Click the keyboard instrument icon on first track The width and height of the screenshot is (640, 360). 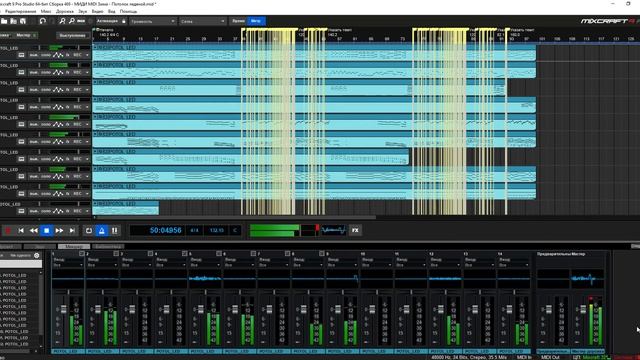click(21, 55)
